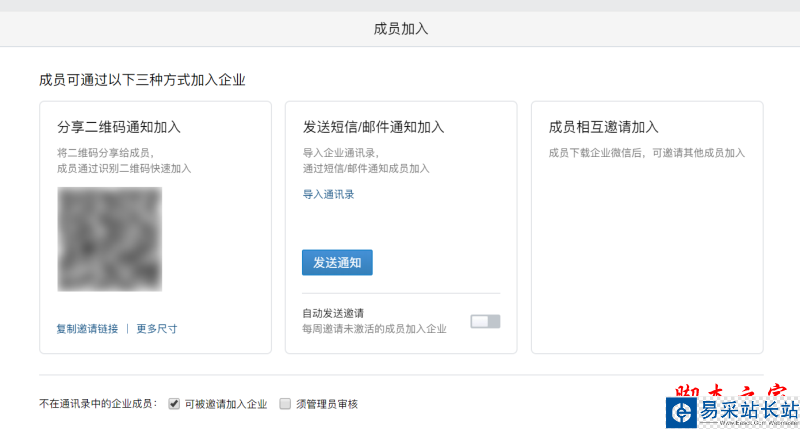Viewport: 800px width, 429px height.
Task: Click the 成员下载企业微信后 description text
Action: (647, 153)
